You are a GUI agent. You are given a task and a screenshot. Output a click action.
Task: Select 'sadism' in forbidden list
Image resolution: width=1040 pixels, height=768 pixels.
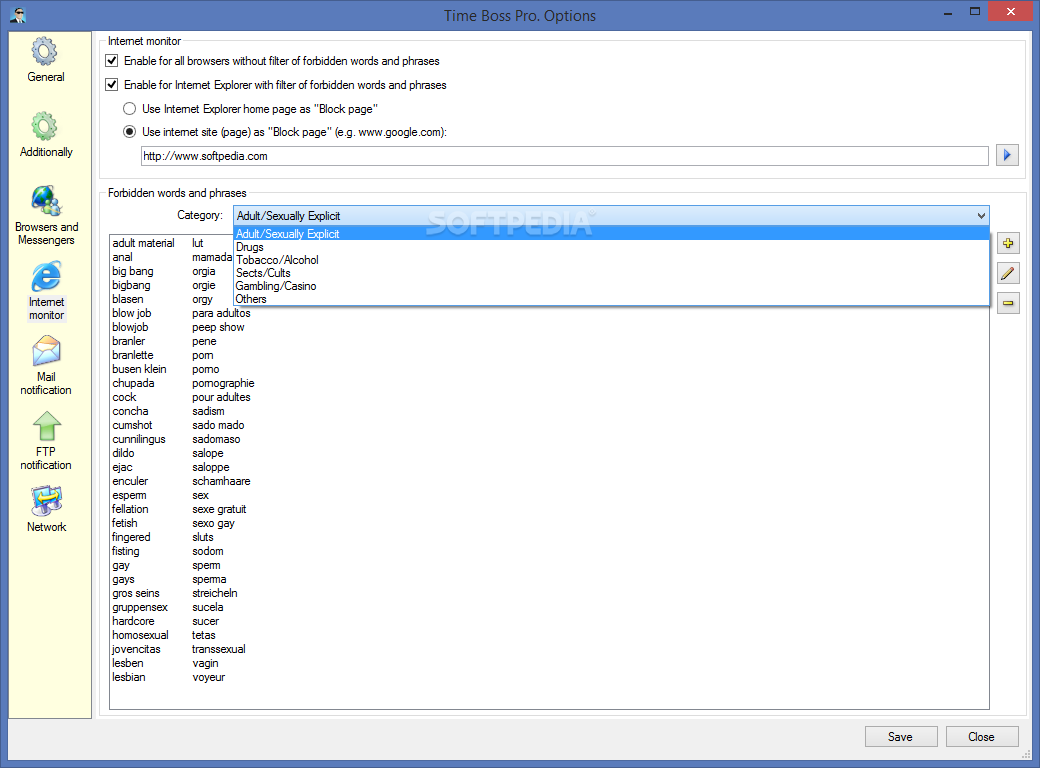[x=208, y=411]
